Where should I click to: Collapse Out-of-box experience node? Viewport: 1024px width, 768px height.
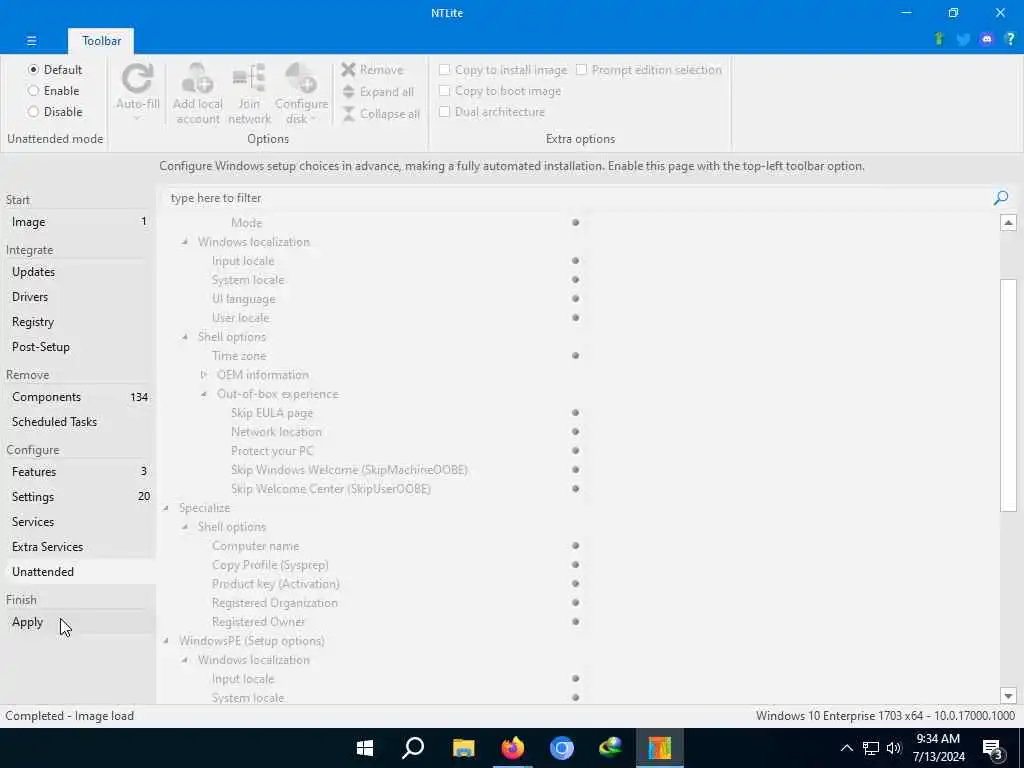pyautogui.click(x=204, y=394)
